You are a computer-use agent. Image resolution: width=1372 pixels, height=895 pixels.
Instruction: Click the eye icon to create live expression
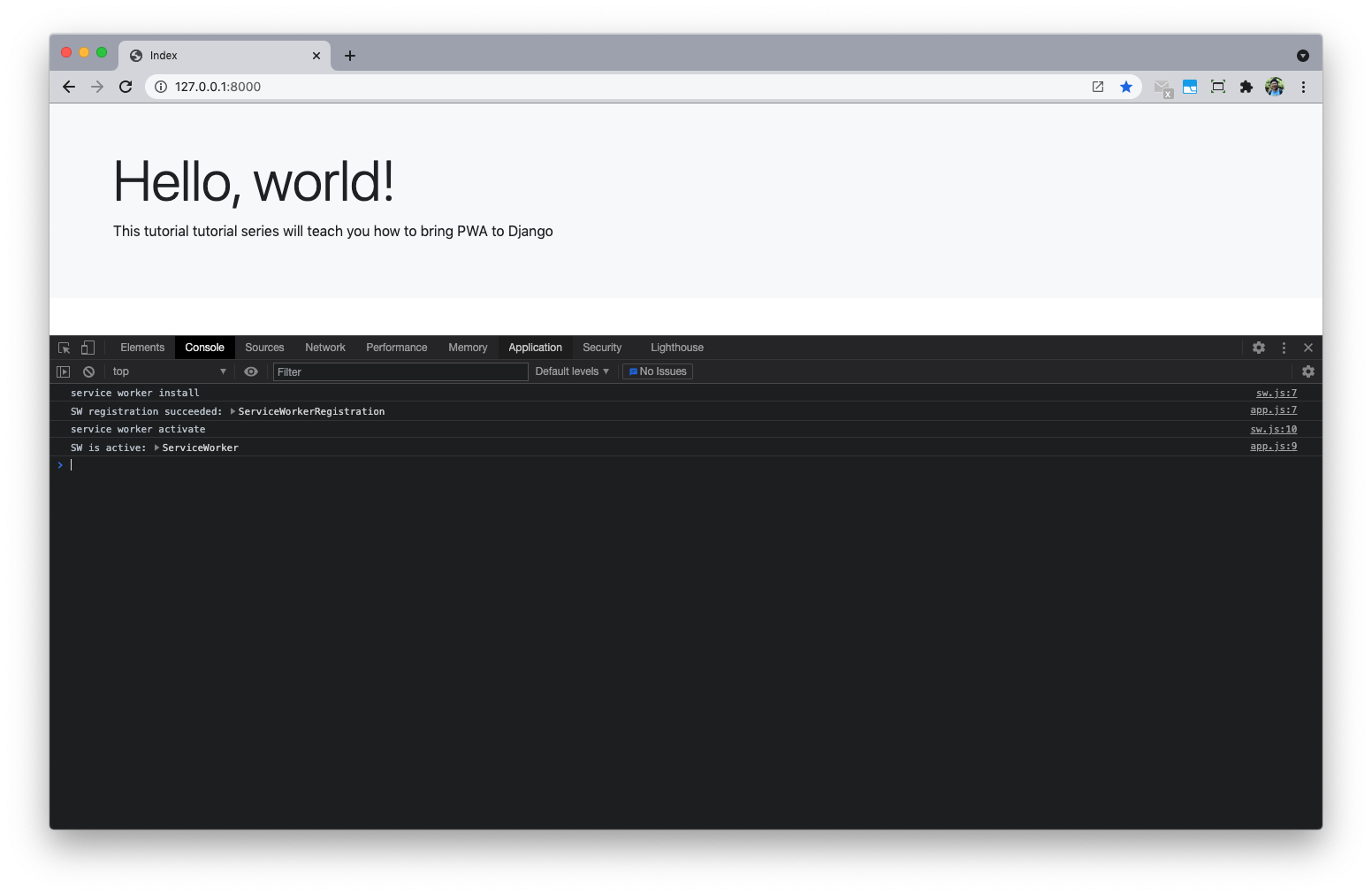pos(251,371)
